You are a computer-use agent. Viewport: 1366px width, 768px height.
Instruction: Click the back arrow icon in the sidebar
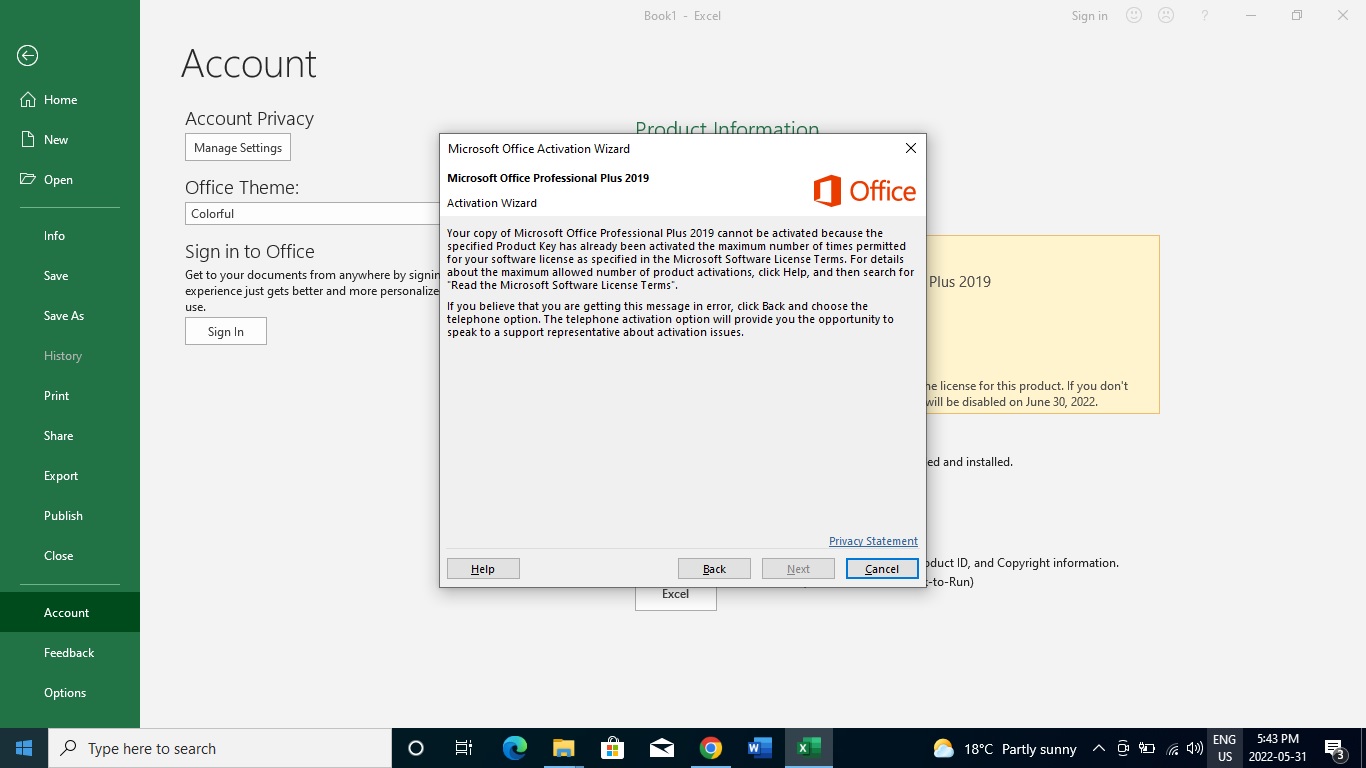[28, 56]
